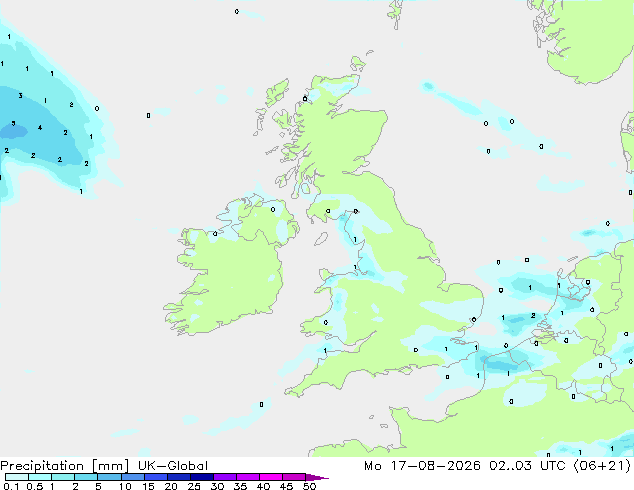
Task: Click the 'UK-Global' model label
Action: coord(173,466)
